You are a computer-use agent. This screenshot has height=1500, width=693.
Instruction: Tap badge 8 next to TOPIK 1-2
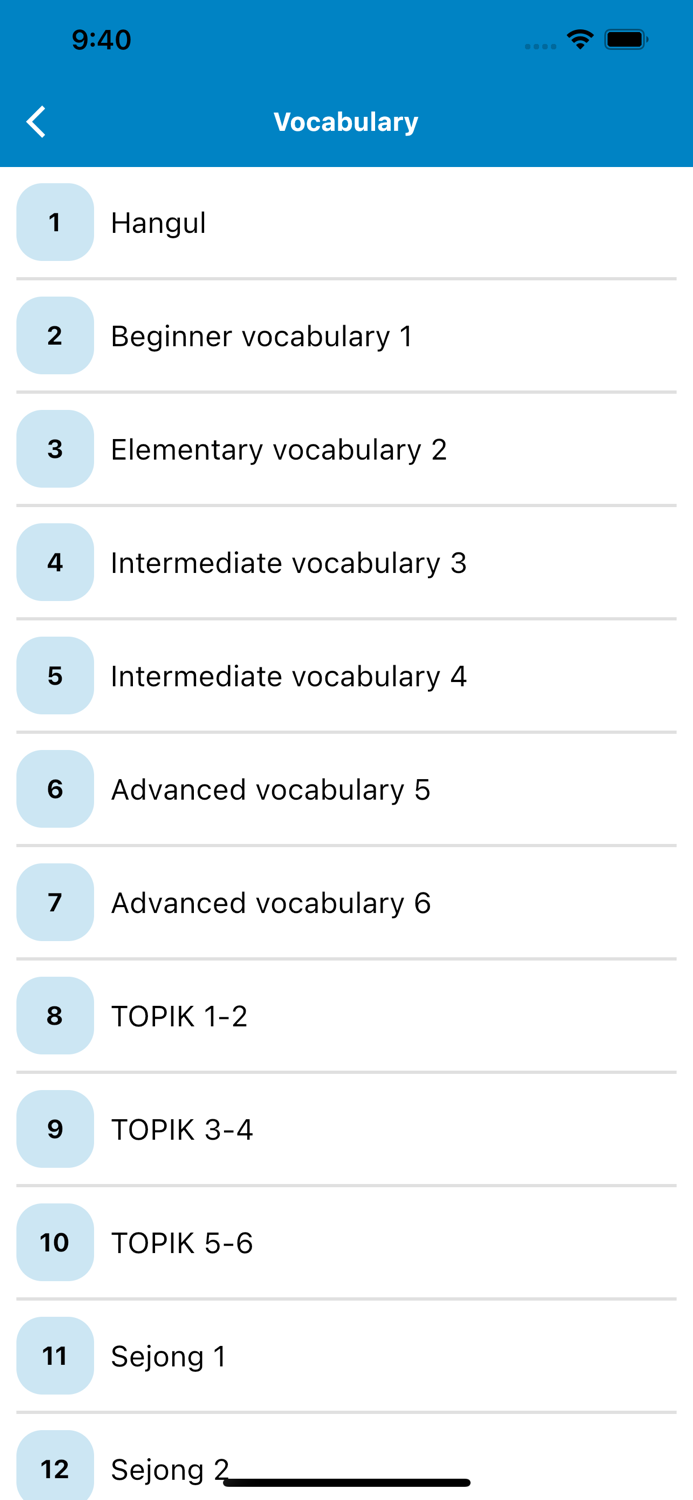(x=55, y=1015)
